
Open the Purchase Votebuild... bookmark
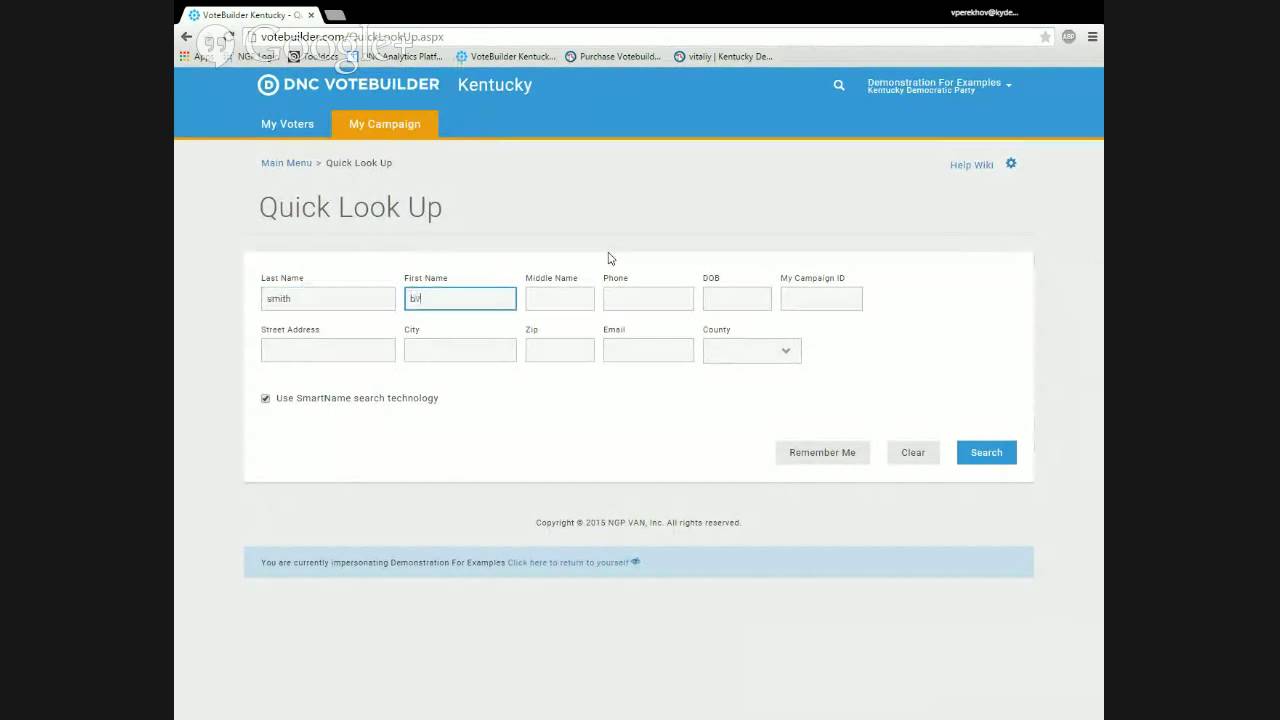click(x=613, y=57)
